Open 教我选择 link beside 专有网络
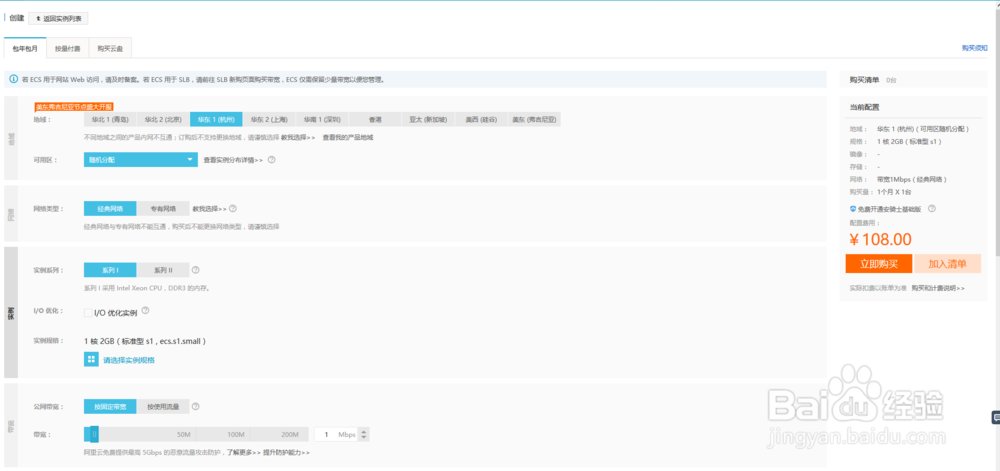 point(210,208)
